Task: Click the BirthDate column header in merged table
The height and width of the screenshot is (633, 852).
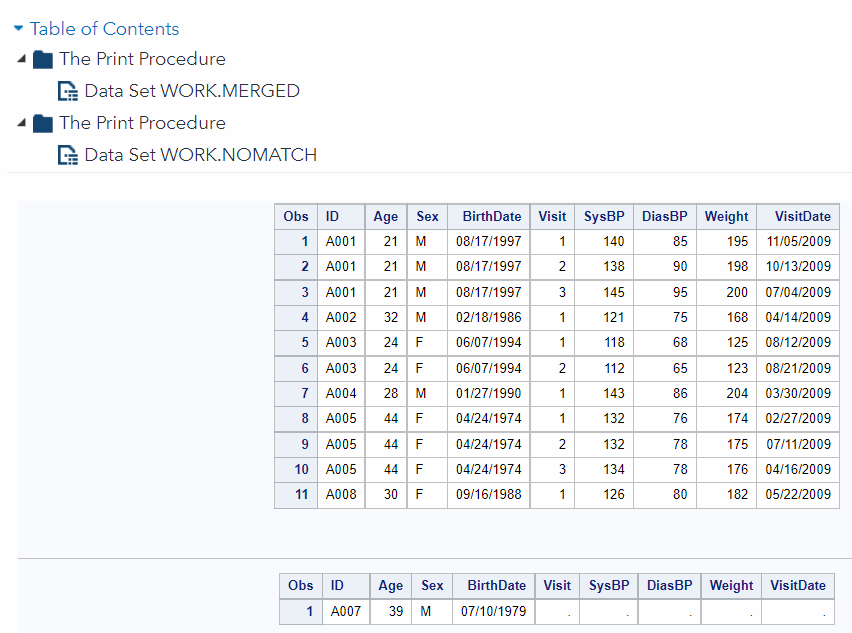Action: point(491,216)
